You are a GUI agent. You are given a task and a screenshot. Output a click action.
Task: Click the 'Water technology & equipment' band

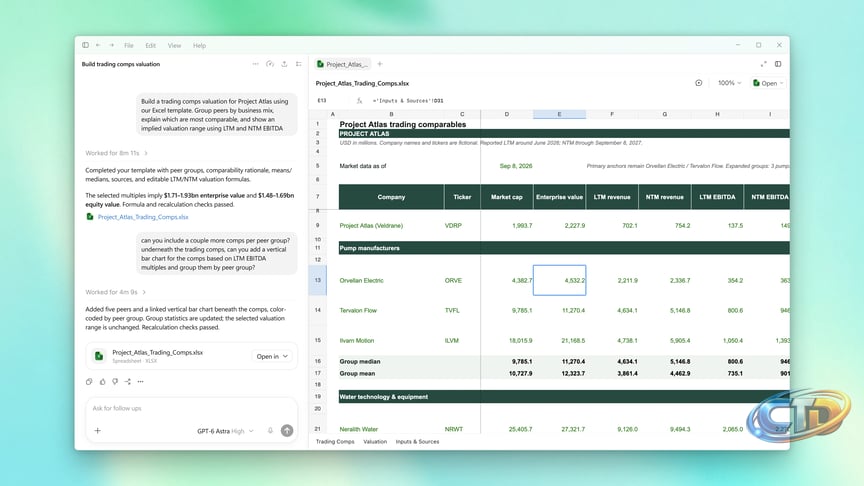click(564, 397)
